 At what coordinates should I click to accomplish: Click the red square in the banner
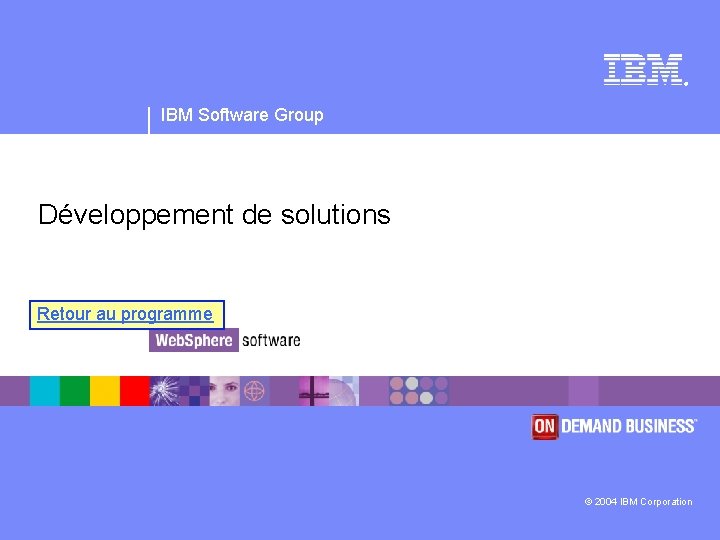(x=135, y=391)
